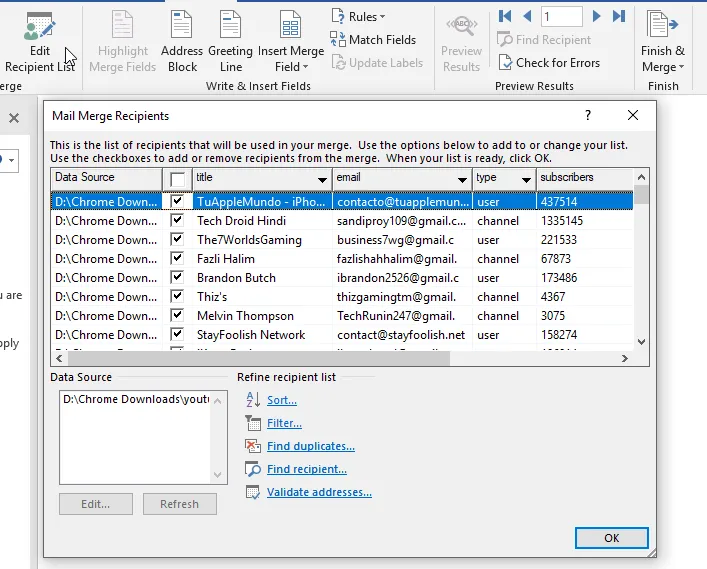The image size is (707, 569).
Task: Click Highlight Merge Fields icon
Action: (122, 24)
